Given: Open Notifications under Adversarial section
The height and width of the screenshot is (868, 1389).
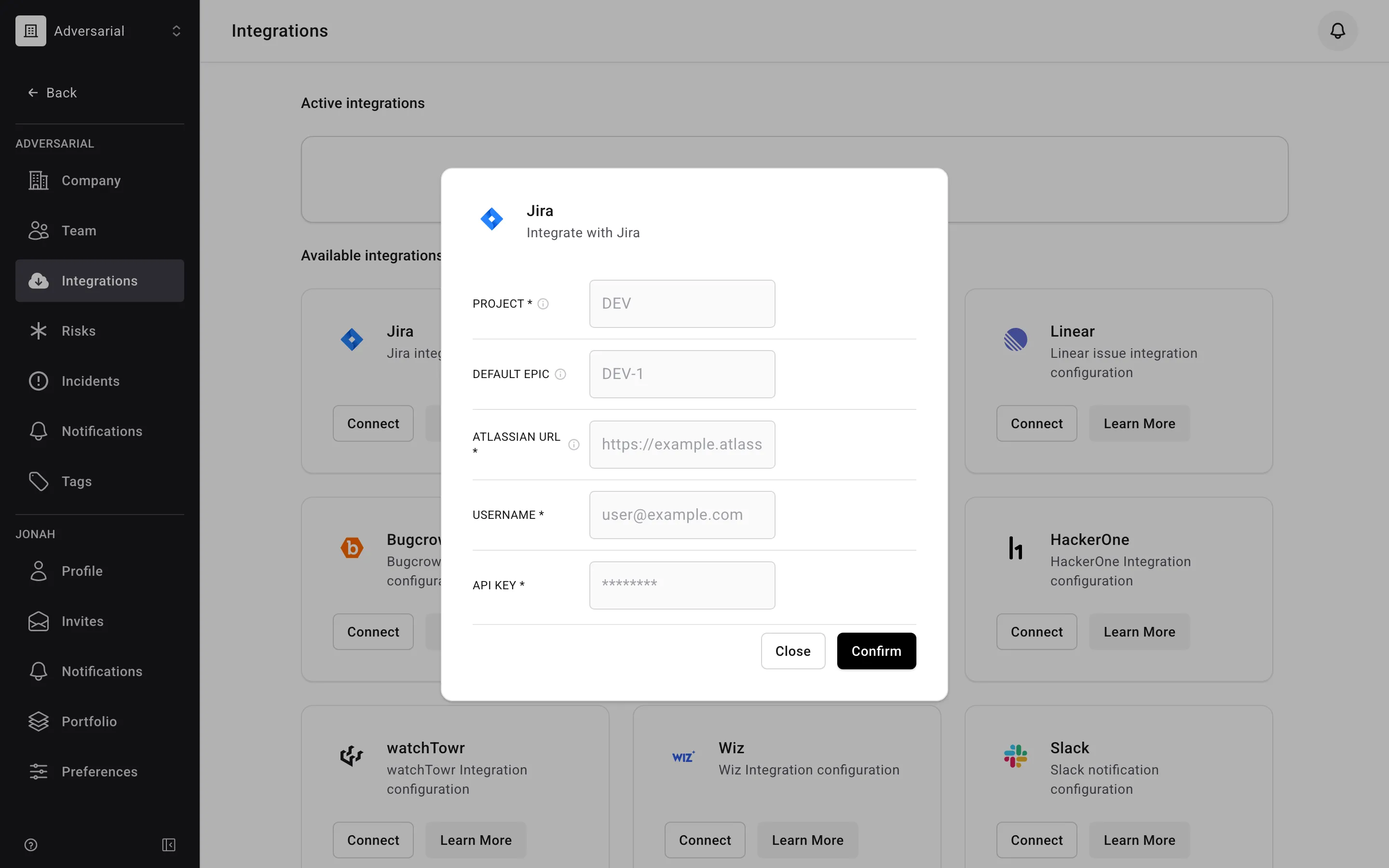Looking at the screenshot, I should click(100, 431).
